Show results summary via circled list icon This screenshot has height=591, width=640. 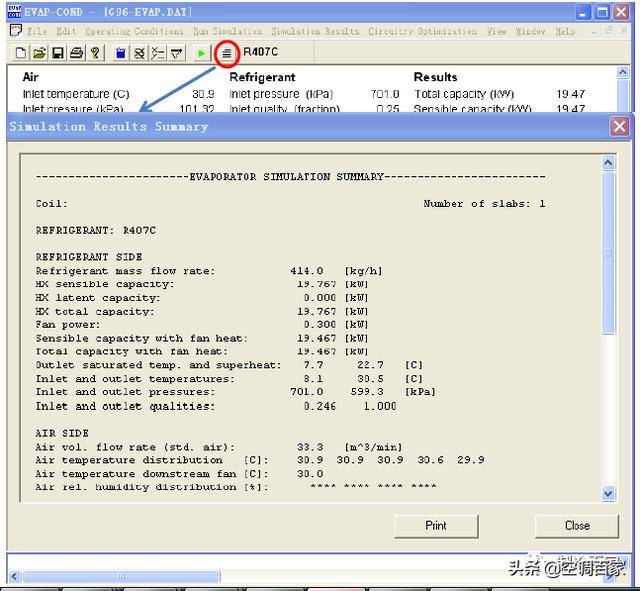click(227, 52)
